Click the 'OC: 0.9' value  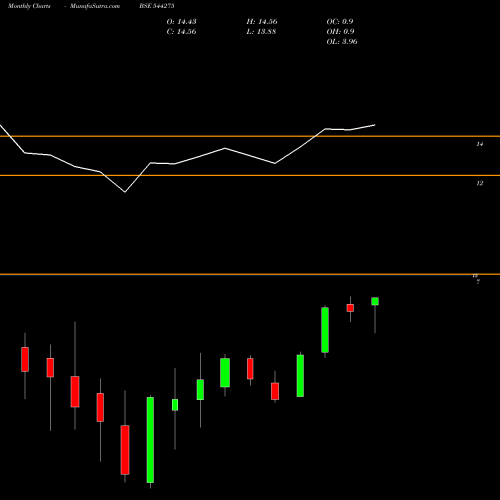pyautogui.click(x=340, y=22)
